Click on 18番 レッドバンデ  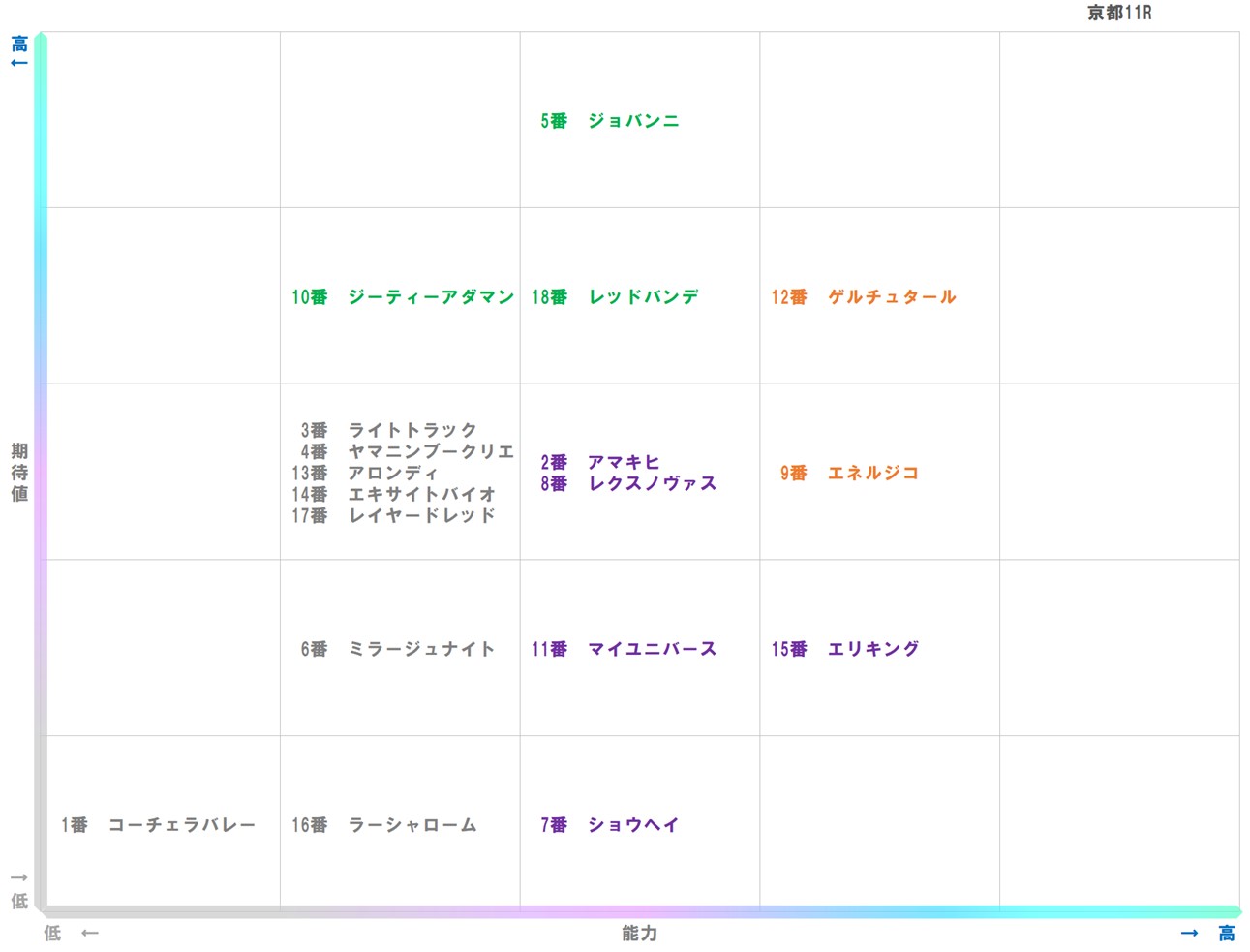(x=615, y=297)
